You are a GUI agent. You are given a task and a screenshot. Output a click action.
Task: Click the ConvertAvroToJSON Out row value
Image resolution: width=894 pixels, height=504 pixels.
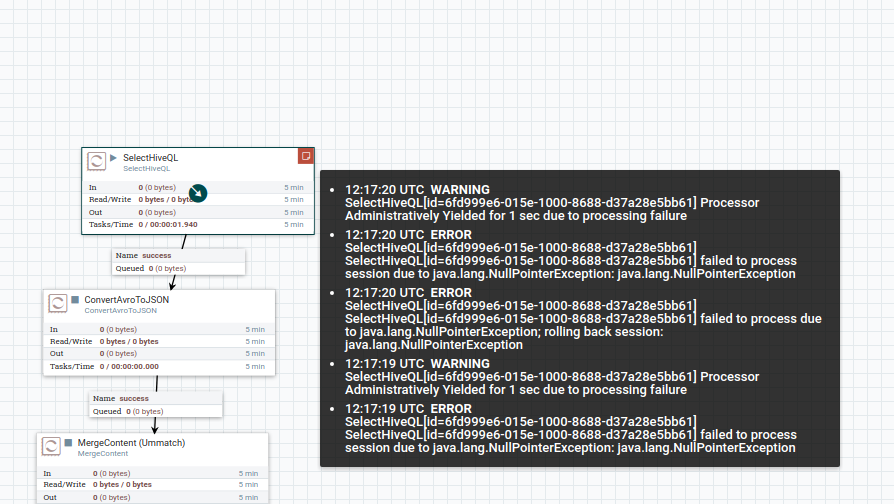pyautogui.click(x=118, y=353)
